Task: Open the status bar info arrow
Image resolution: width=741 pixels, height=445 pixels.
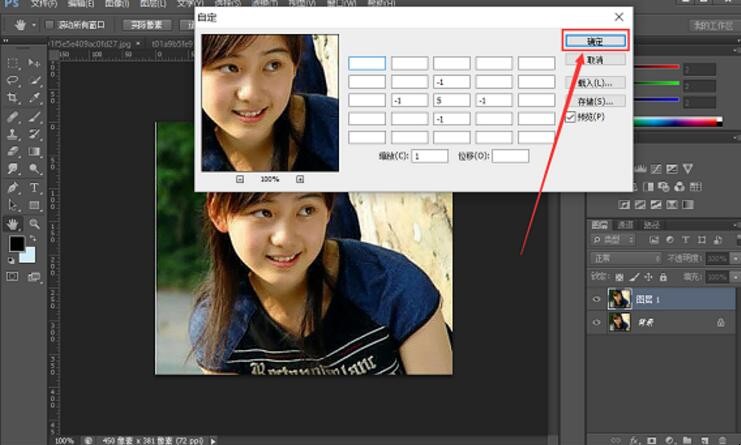Action: 213,441
